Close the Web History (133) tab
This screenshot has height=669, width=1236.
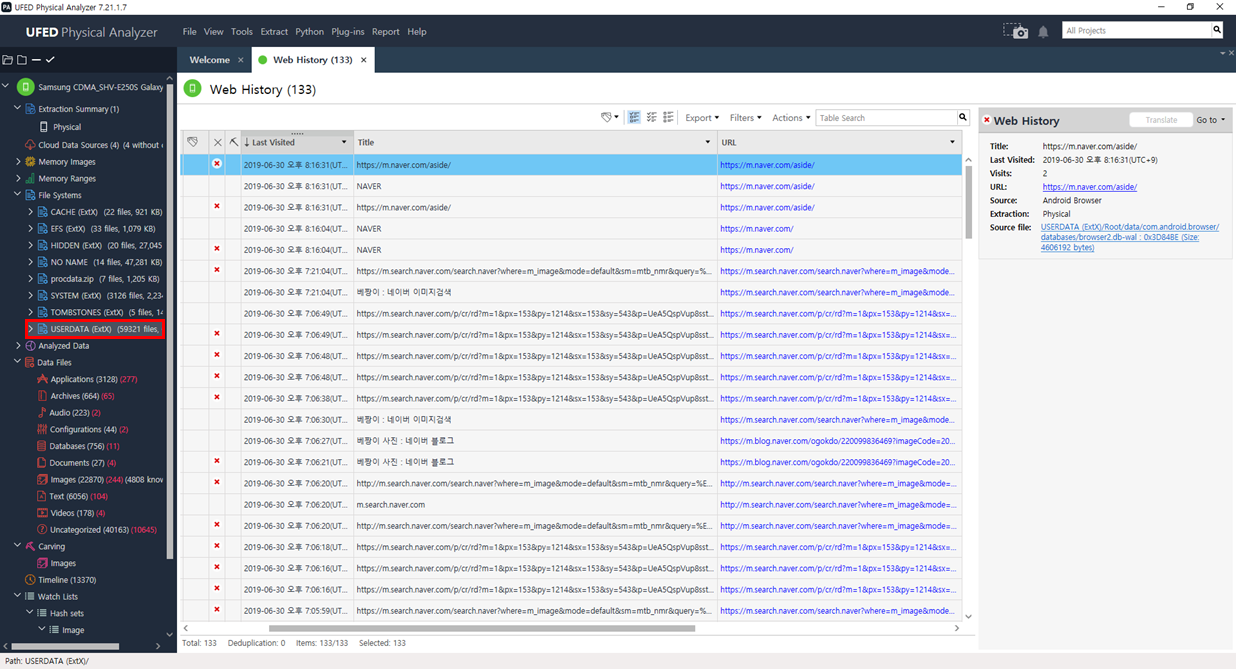click(364, 60)
